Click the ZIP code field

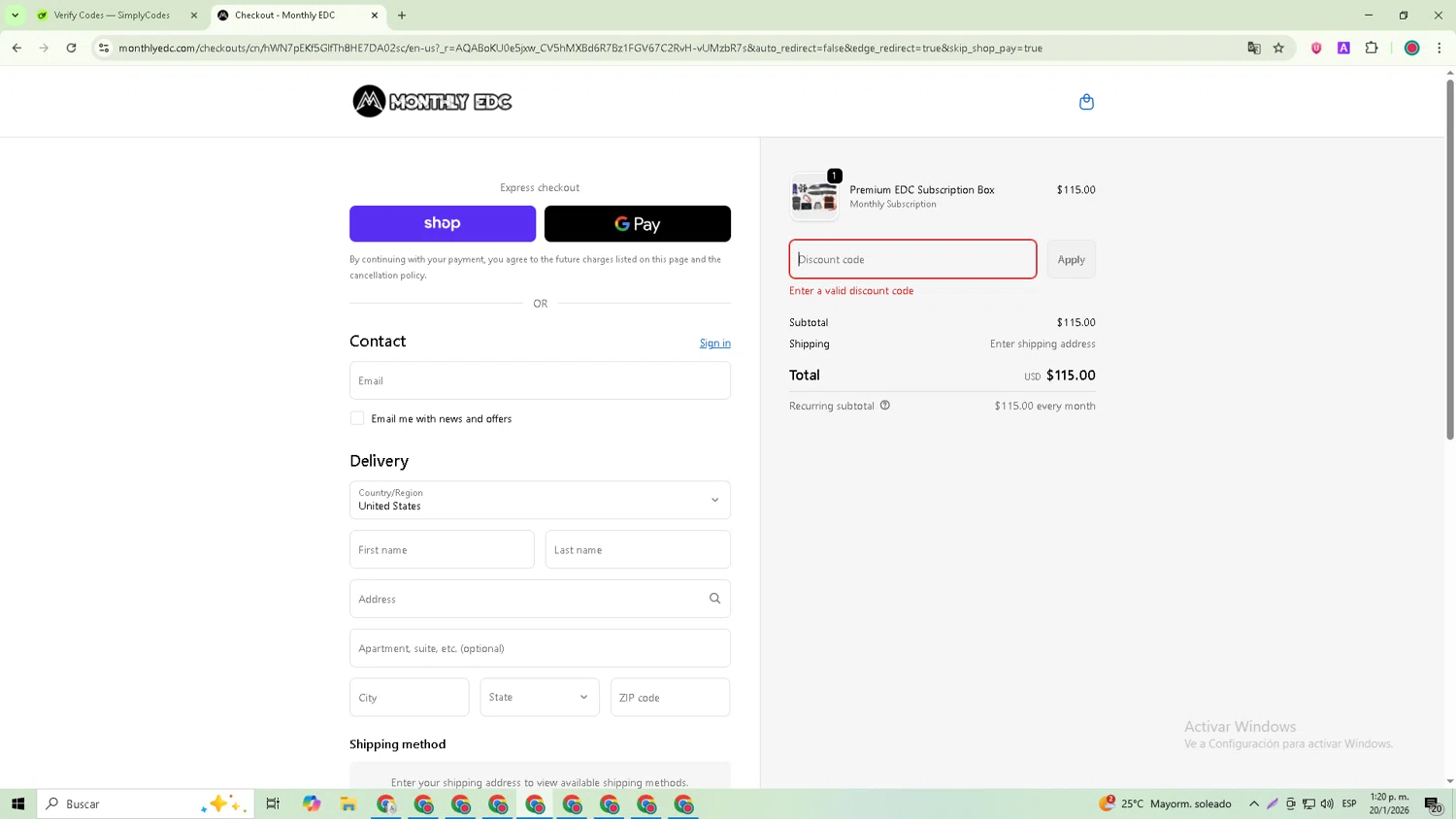coord(671,697)
